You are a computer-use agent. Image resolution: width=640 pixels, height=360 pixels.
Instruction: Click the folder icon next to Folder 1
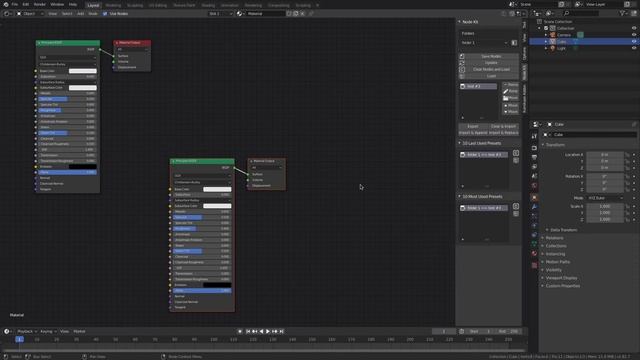(x=514, y=42)
